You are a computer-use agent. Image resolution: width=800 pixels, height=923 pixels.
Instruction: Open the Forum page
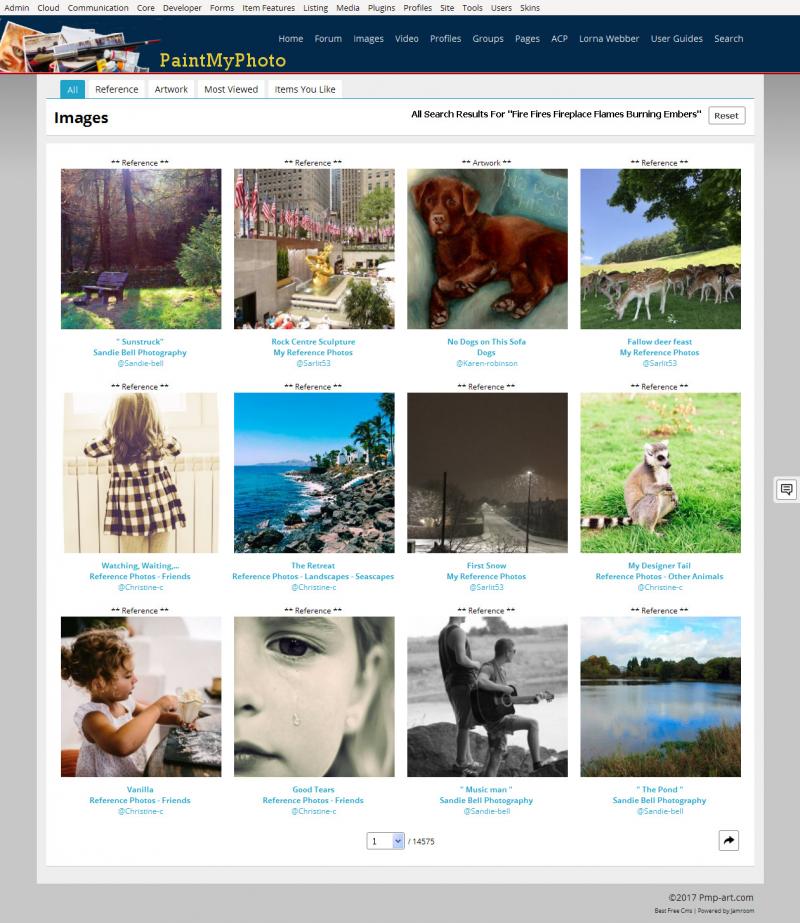328,38
